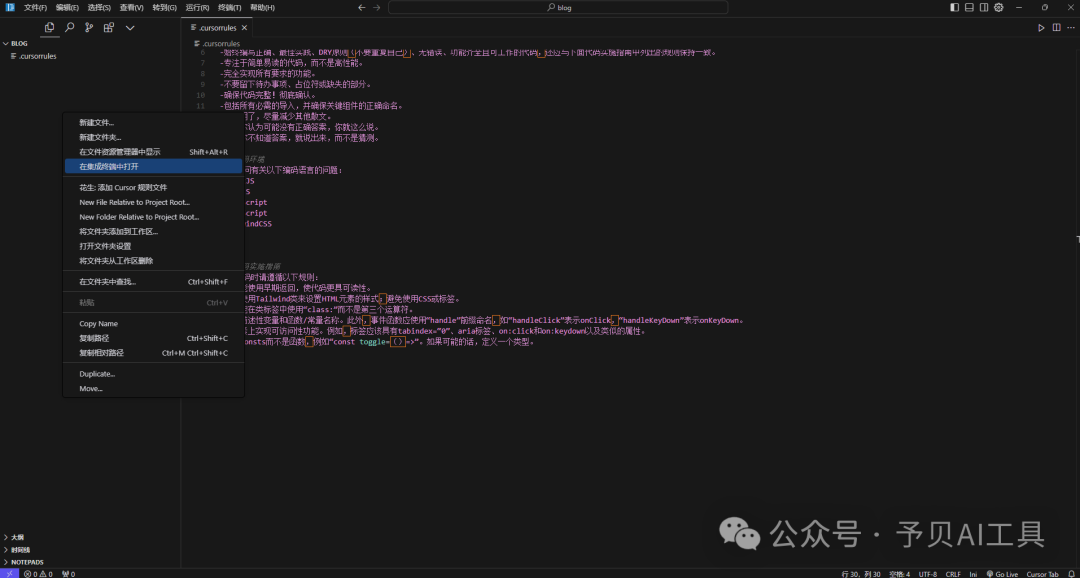Change language mode via Ini

pos(973,573)
